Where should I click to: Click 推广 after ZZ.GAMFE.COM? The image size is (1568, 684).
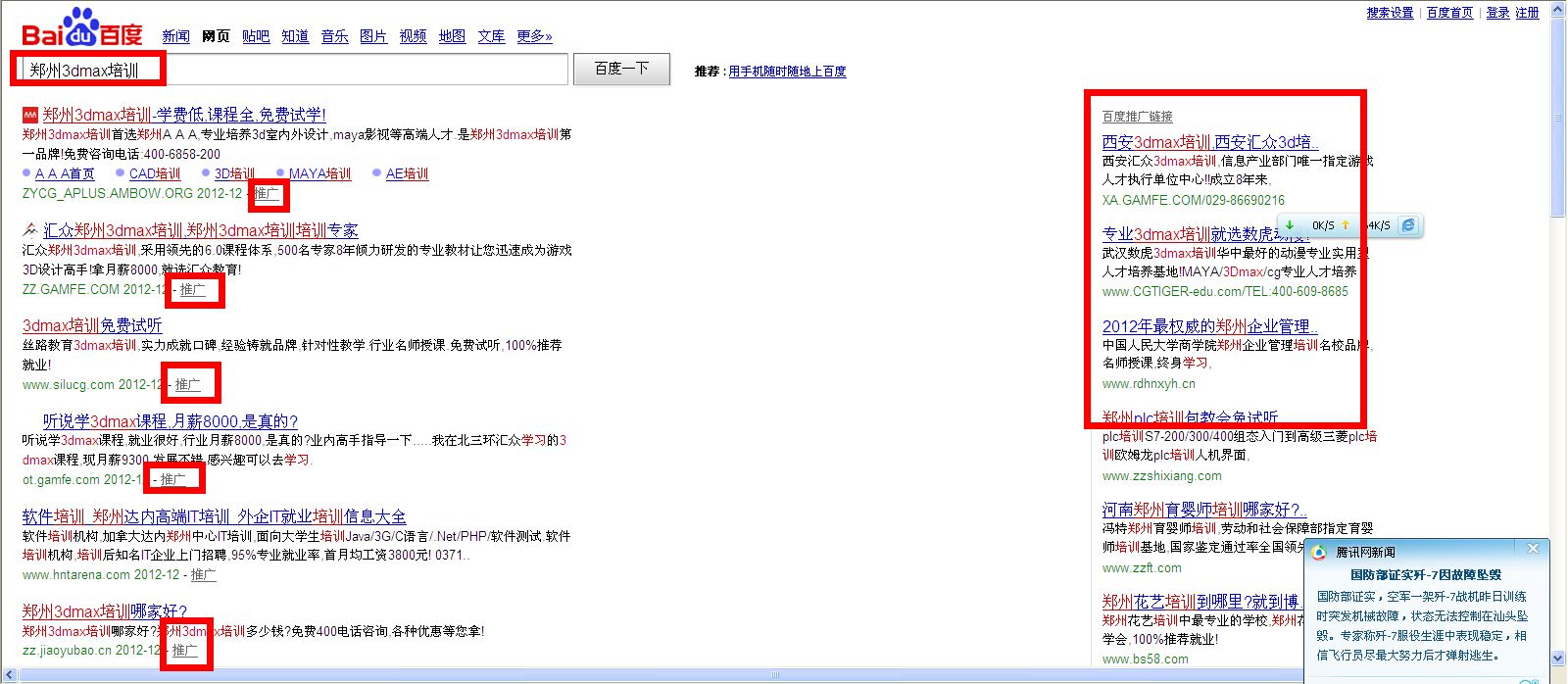192,289
